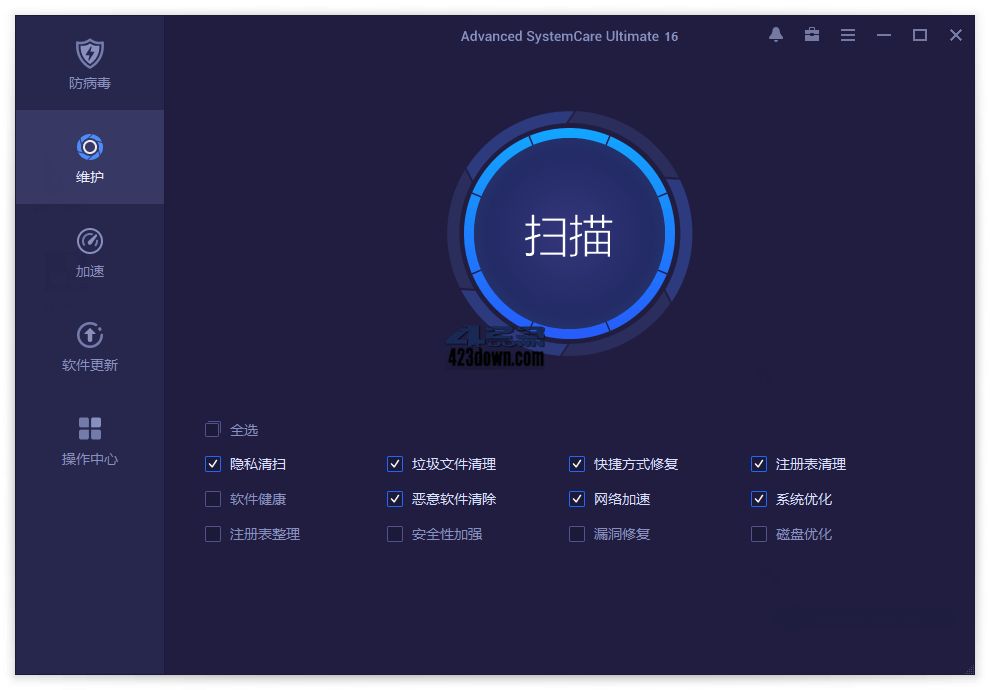Check the 全选 select-all checkbox
This screenshot has height=690, width=990.
(212, 429)
